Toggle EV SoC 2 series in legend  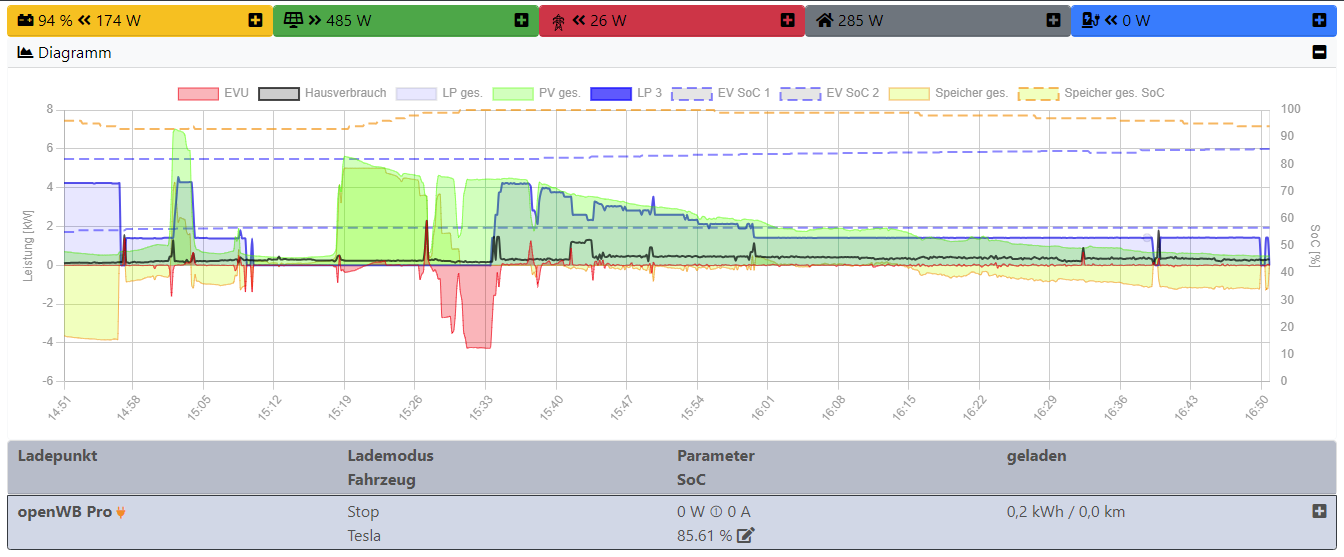pyautogui.click(x=830, y=93)
